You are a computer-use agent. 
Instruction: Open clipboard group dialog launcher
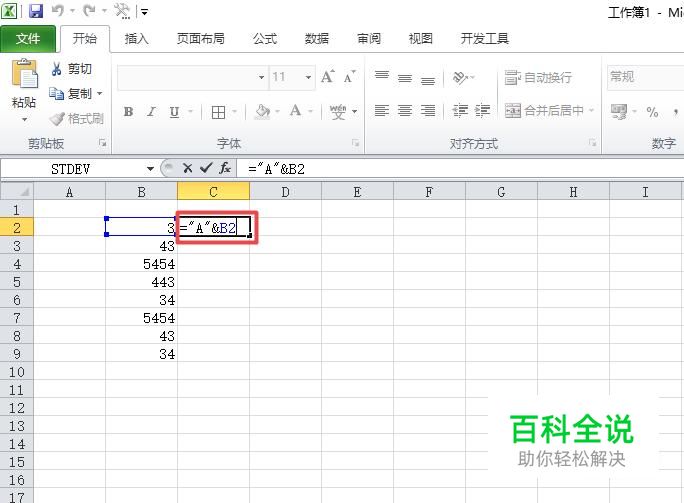coord(103,143)
